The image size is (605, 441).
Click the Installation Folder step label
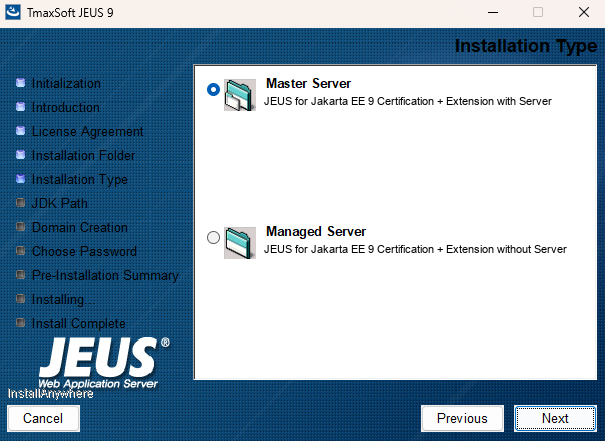pos(83,155)
